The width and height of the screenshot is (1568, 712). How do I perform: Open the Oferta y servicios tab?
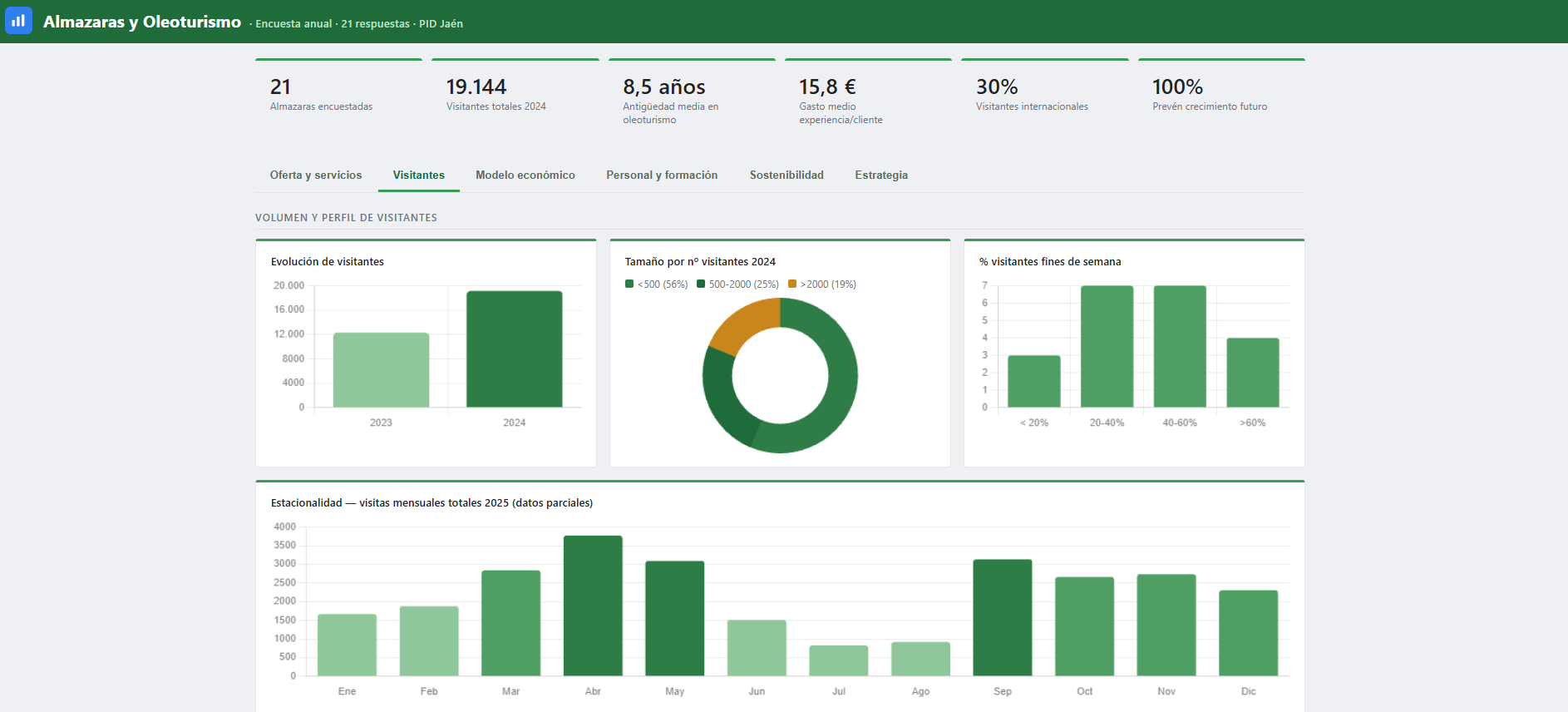pos(316,175)
